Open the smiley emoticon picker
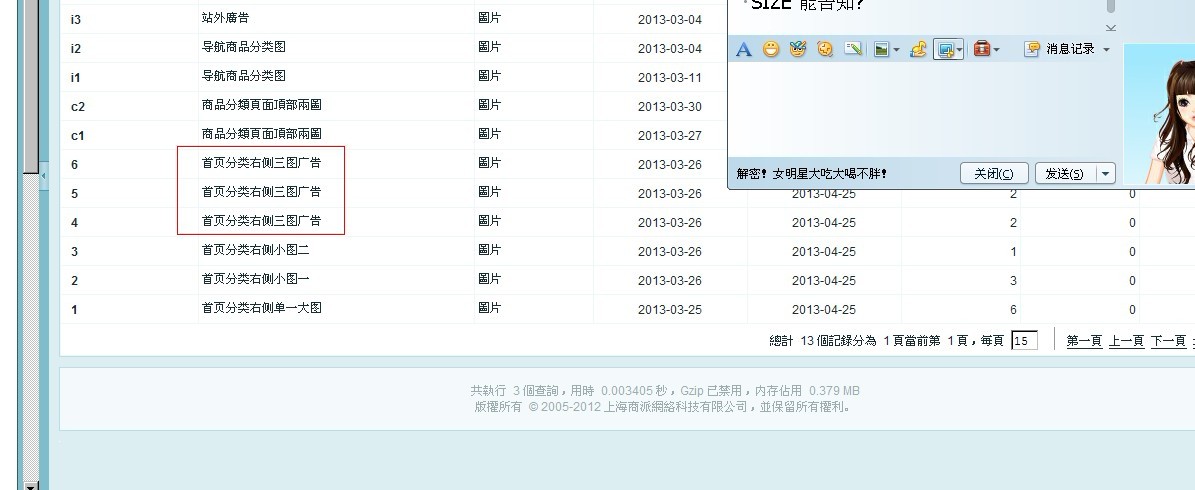The width and height of the screenshot is (1195, 490). (x=771, y=50)
